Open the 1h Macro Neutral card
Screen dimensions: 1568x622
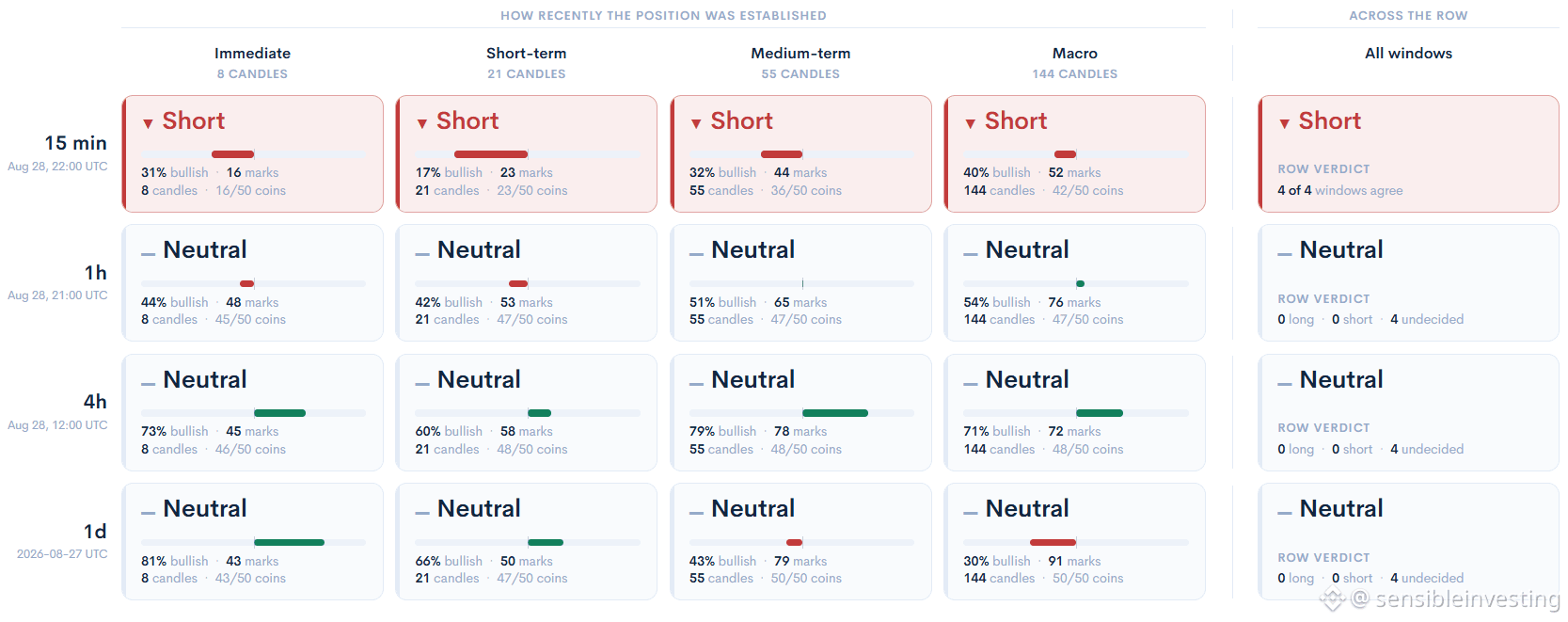pos(1075,282)
